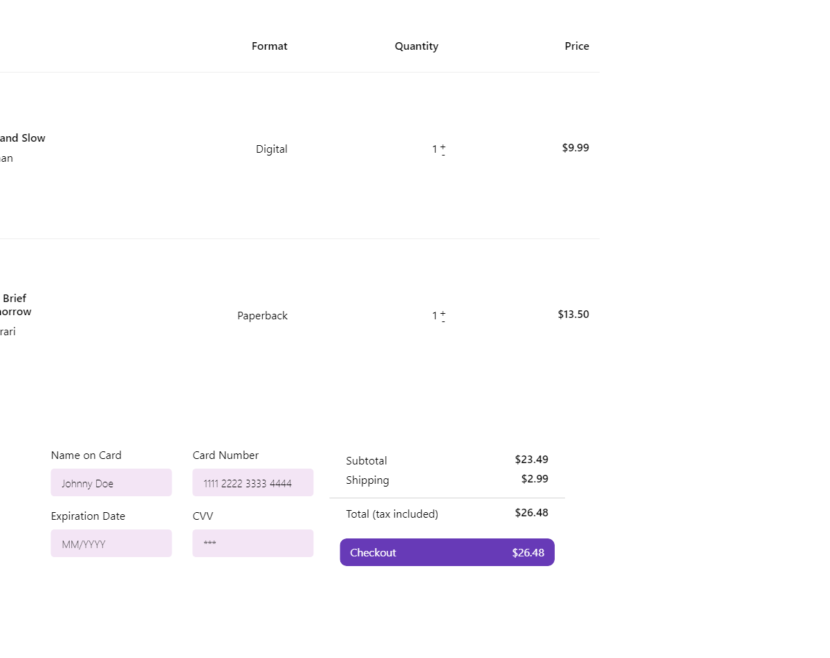This screenshot has width=830, height=658.
Task: Click the Subtotal amount $23.49
Action: coord(531,460)
